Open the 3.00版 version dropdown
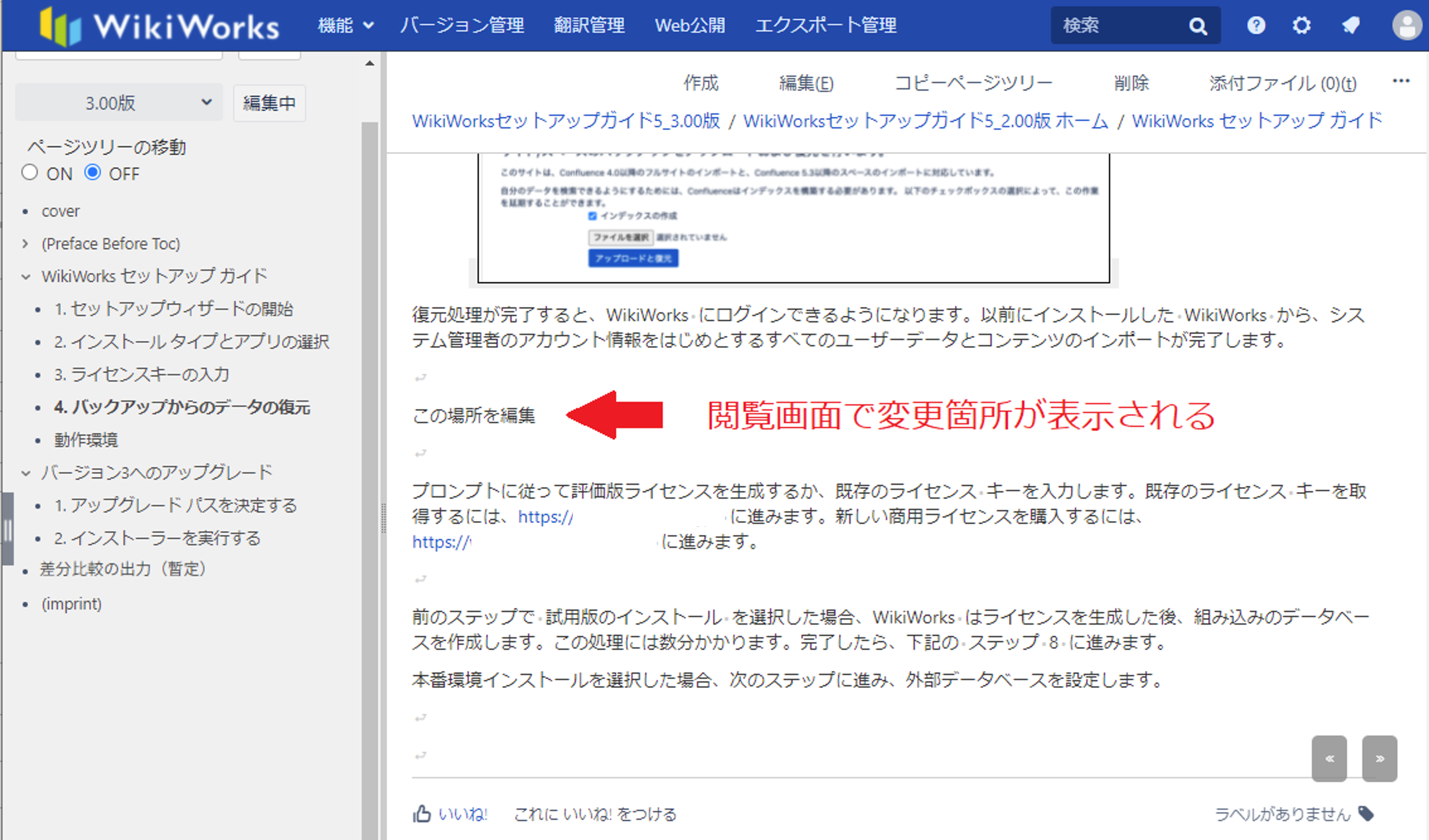The height and width of the screenshot is (840, 1429). 118,103
